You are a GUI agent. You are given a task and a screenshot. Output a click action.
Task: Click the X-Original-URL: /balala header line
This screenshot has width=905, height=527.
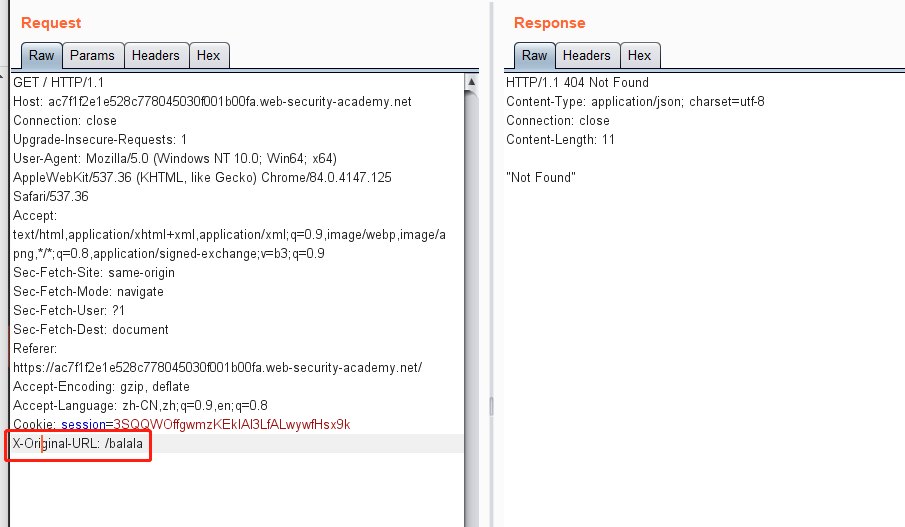[x=78, y=444]
